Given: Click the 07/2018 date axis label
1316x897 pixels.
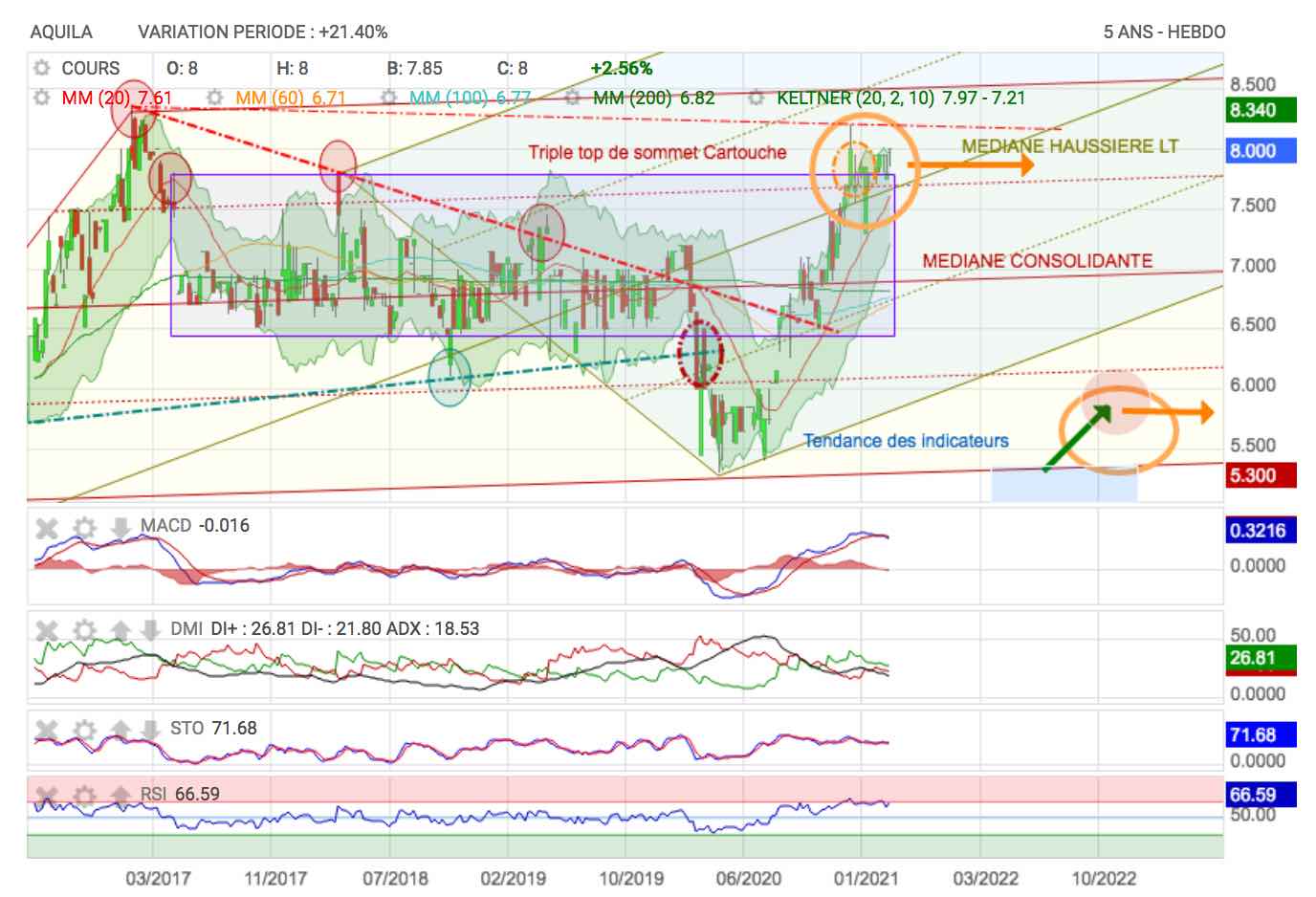Looking at the screenshot, I should click(395, 878).
